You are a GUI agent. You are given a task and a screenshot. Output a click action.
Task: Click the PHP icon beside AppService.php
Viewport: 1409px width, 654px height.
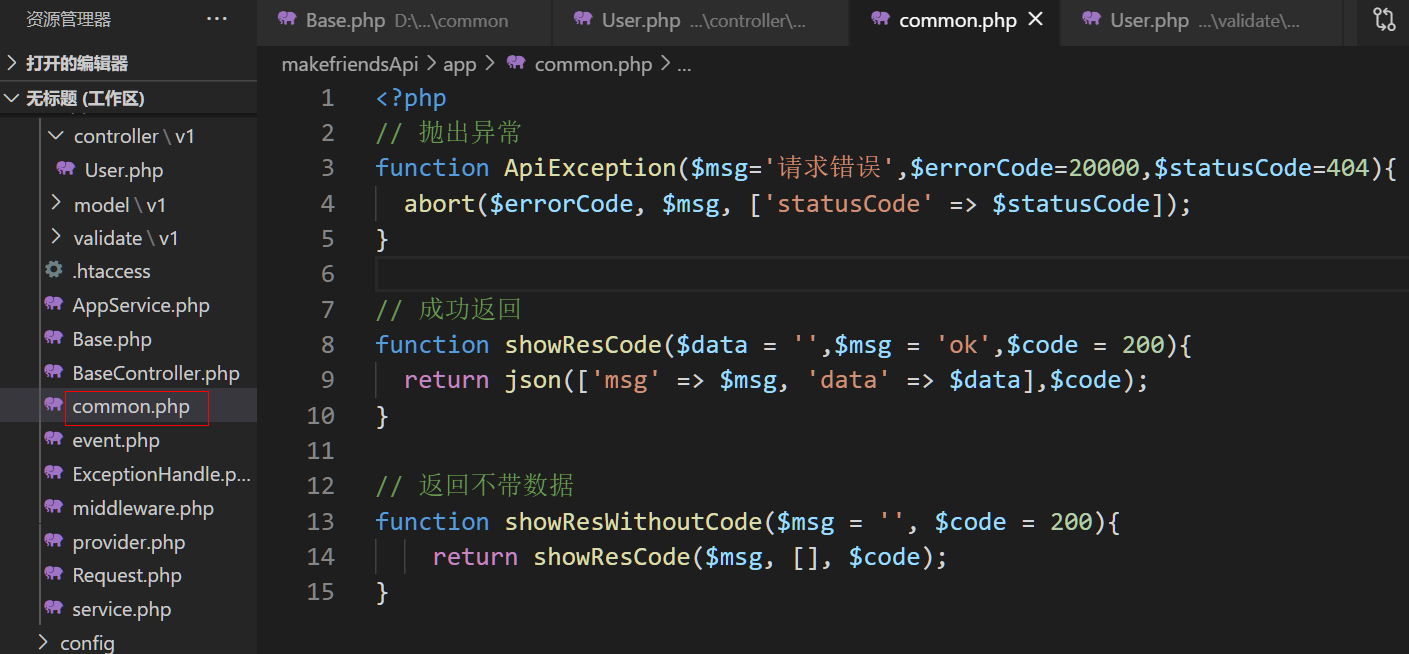click(x=54, y=305)
